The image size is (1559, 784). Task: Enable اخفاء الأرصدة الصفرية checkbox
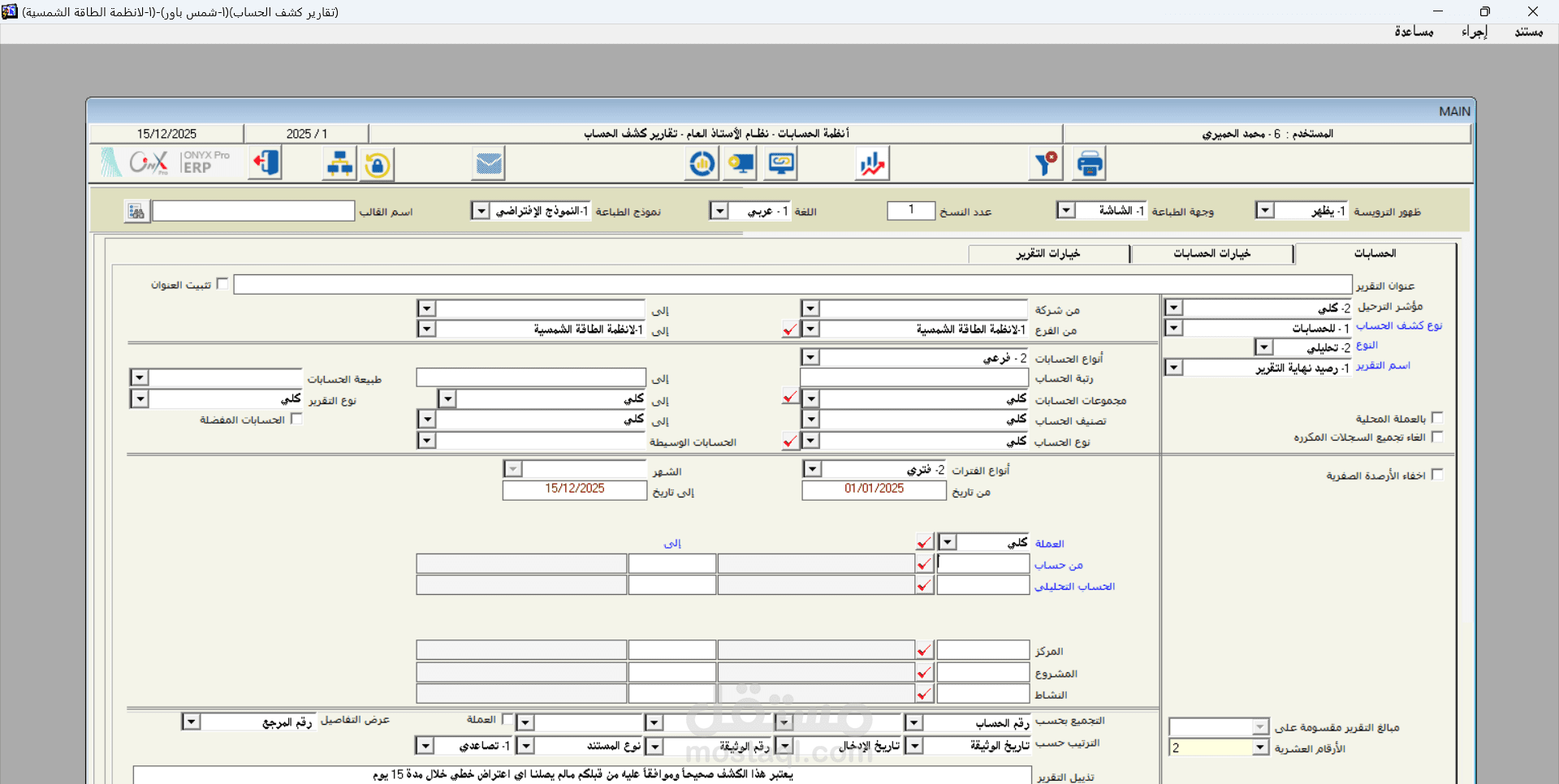click(x=1437, y=475)
